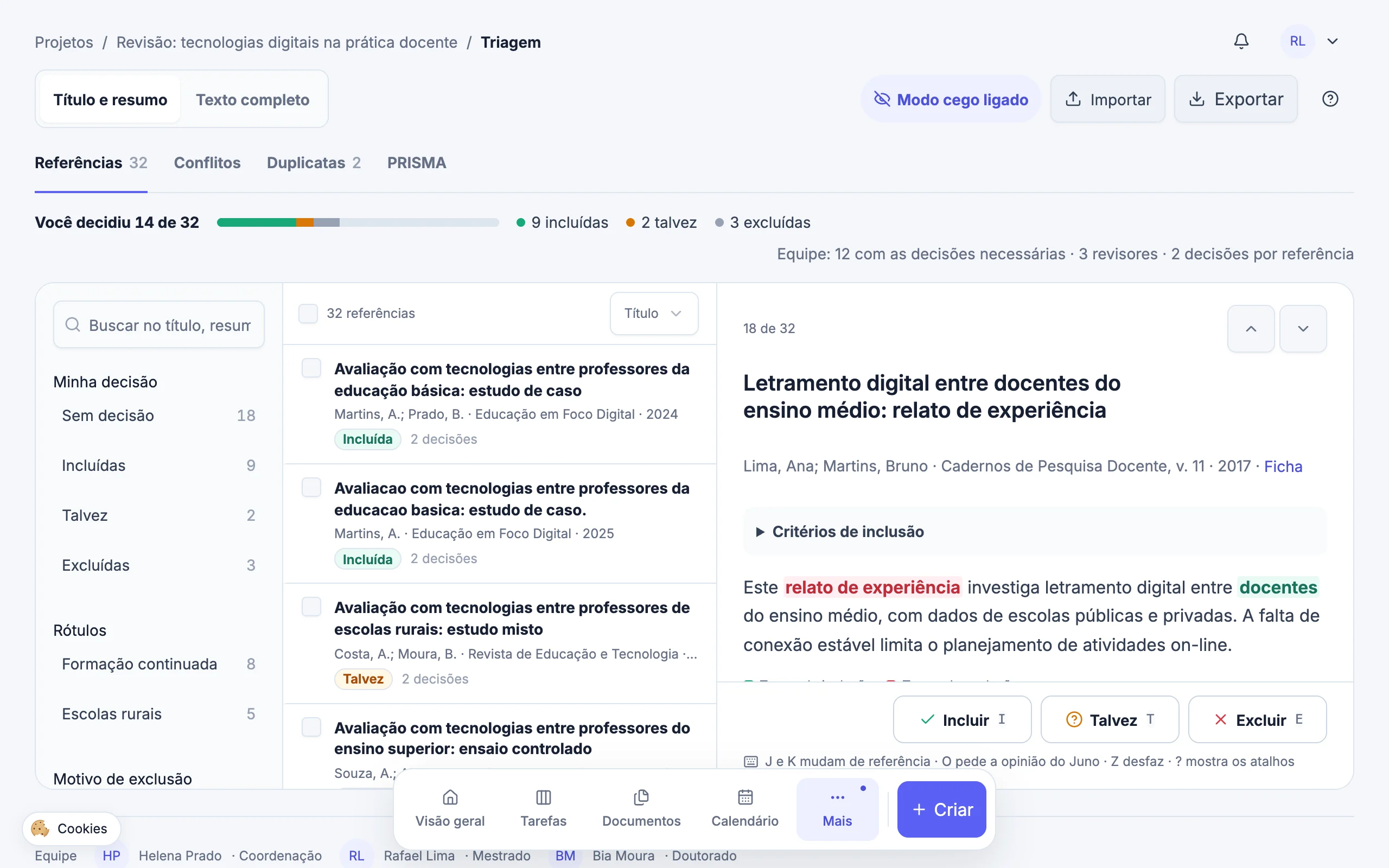The height and width of the screenshot is (868, 1389).
Task: Tick checkbox for escolas rurais estudo misto
Action: pos(311,607)
